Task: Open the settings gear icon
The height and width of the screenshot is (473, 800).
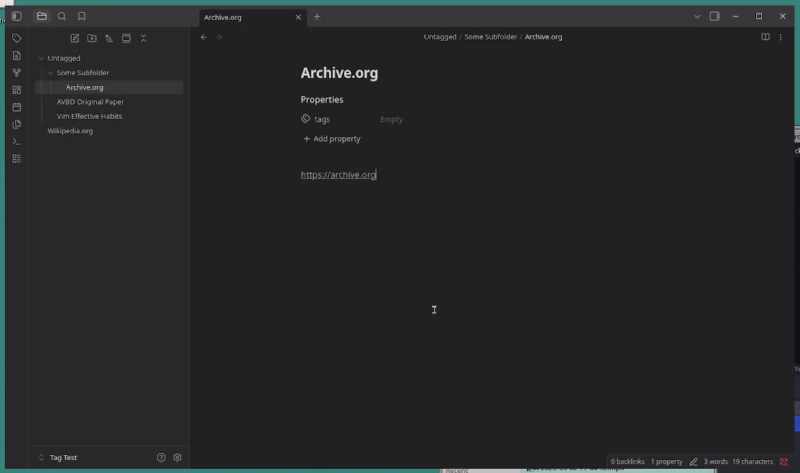Action: (x=178, y=458)
